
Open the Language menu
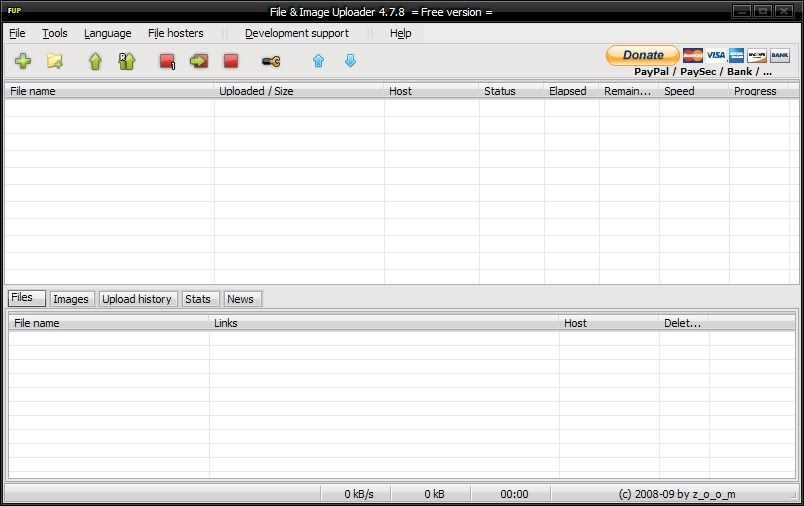[x=107, y=33]
